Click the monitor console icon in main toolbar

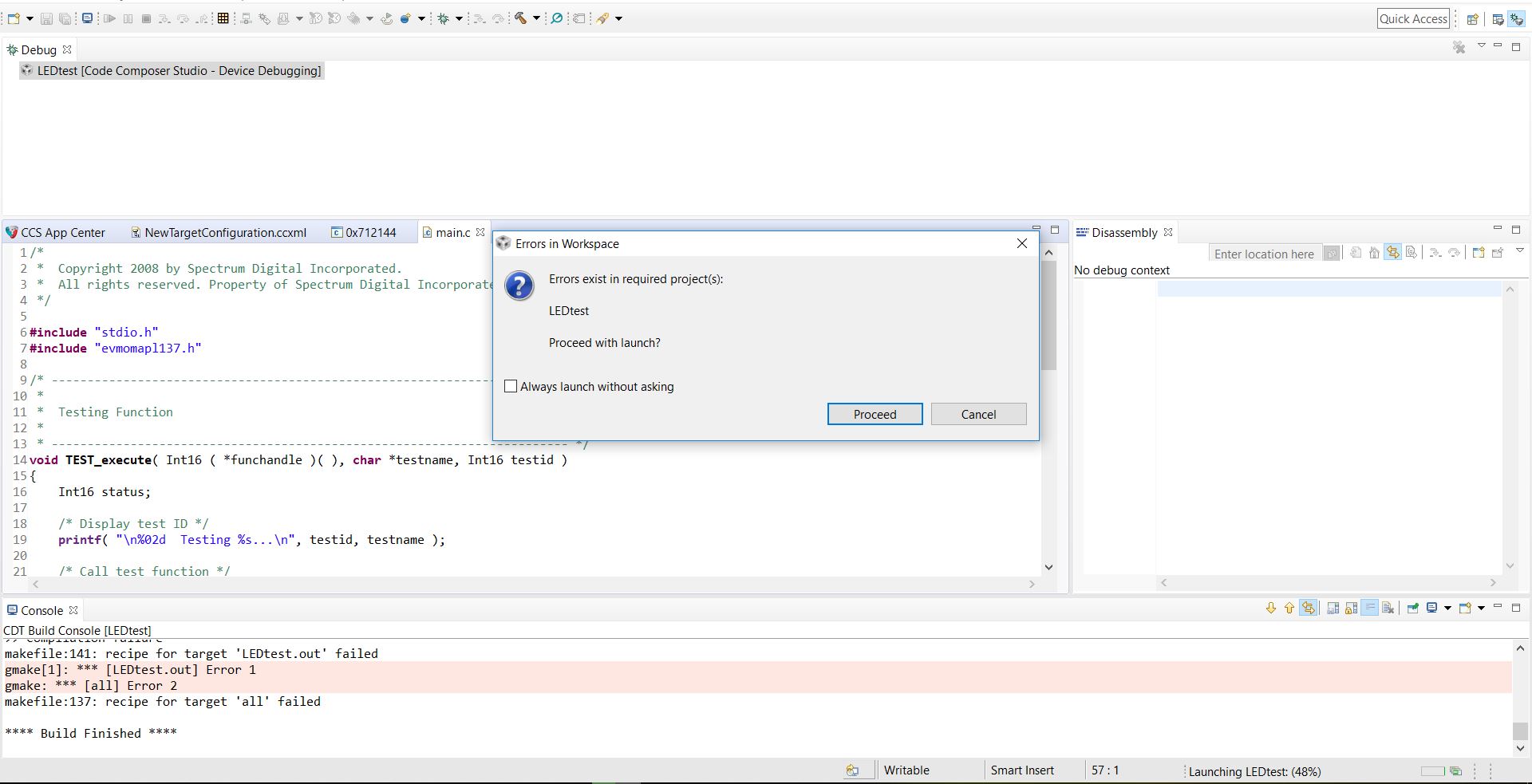coord(87,18)
